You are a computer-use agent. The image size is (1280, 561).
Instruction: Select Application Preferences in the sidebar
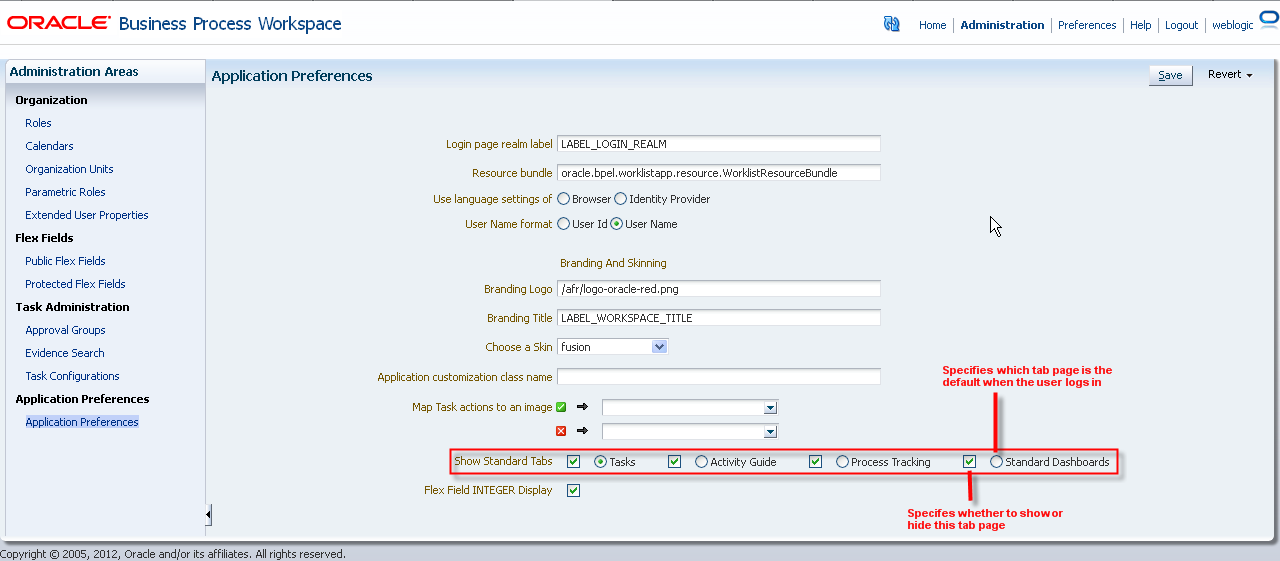pos(82,422)
